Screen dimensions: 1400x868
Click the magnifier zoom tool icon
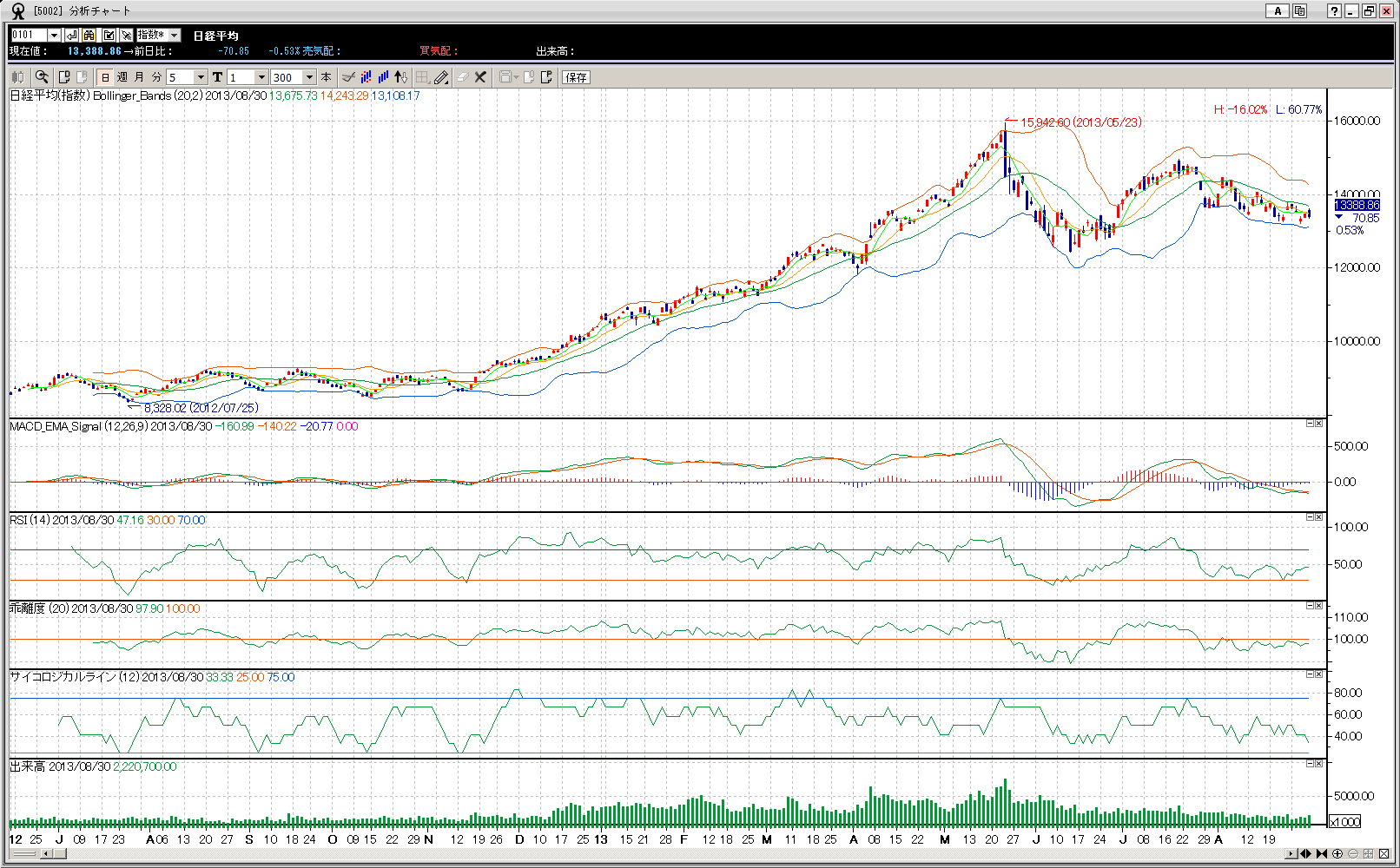42,77
